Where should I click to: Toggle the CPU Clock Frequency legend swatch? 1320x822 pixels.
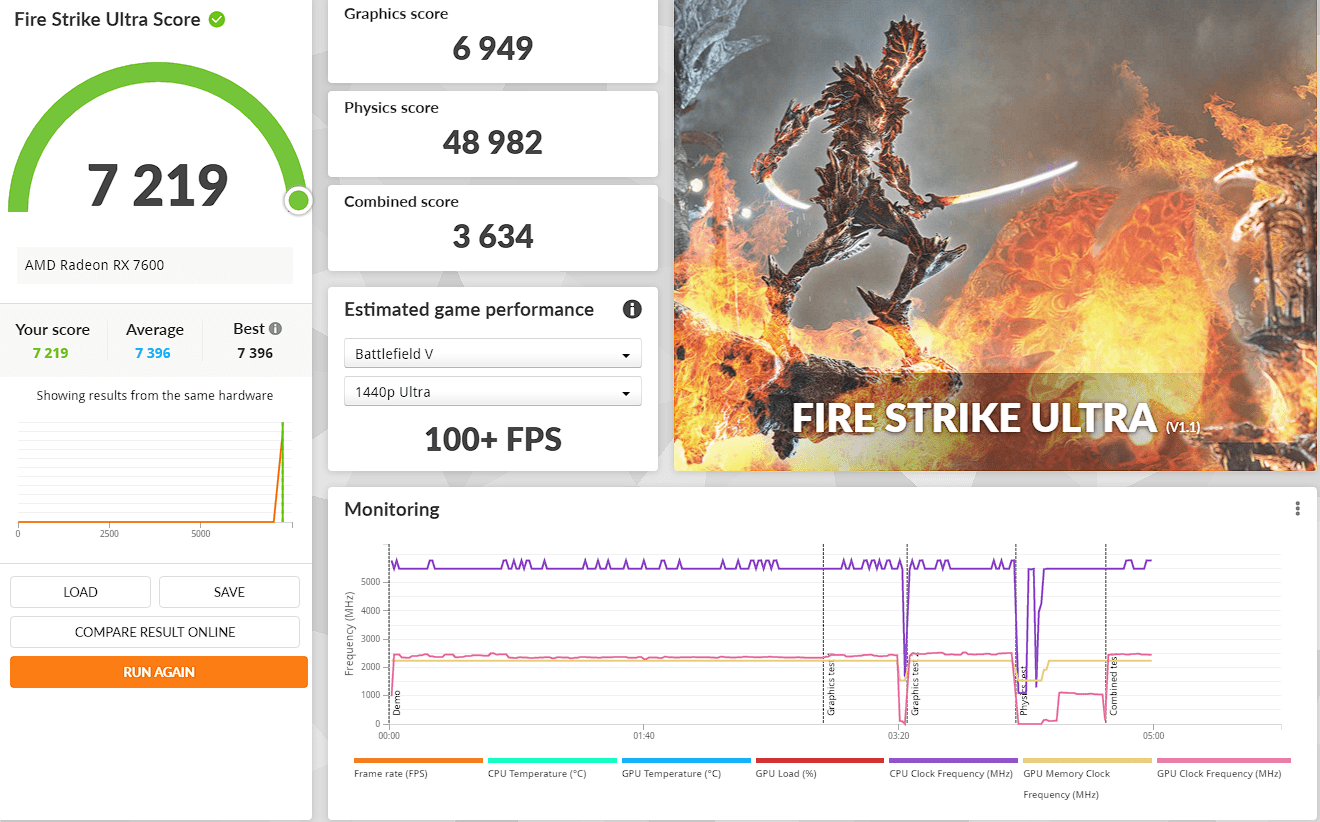953,760
